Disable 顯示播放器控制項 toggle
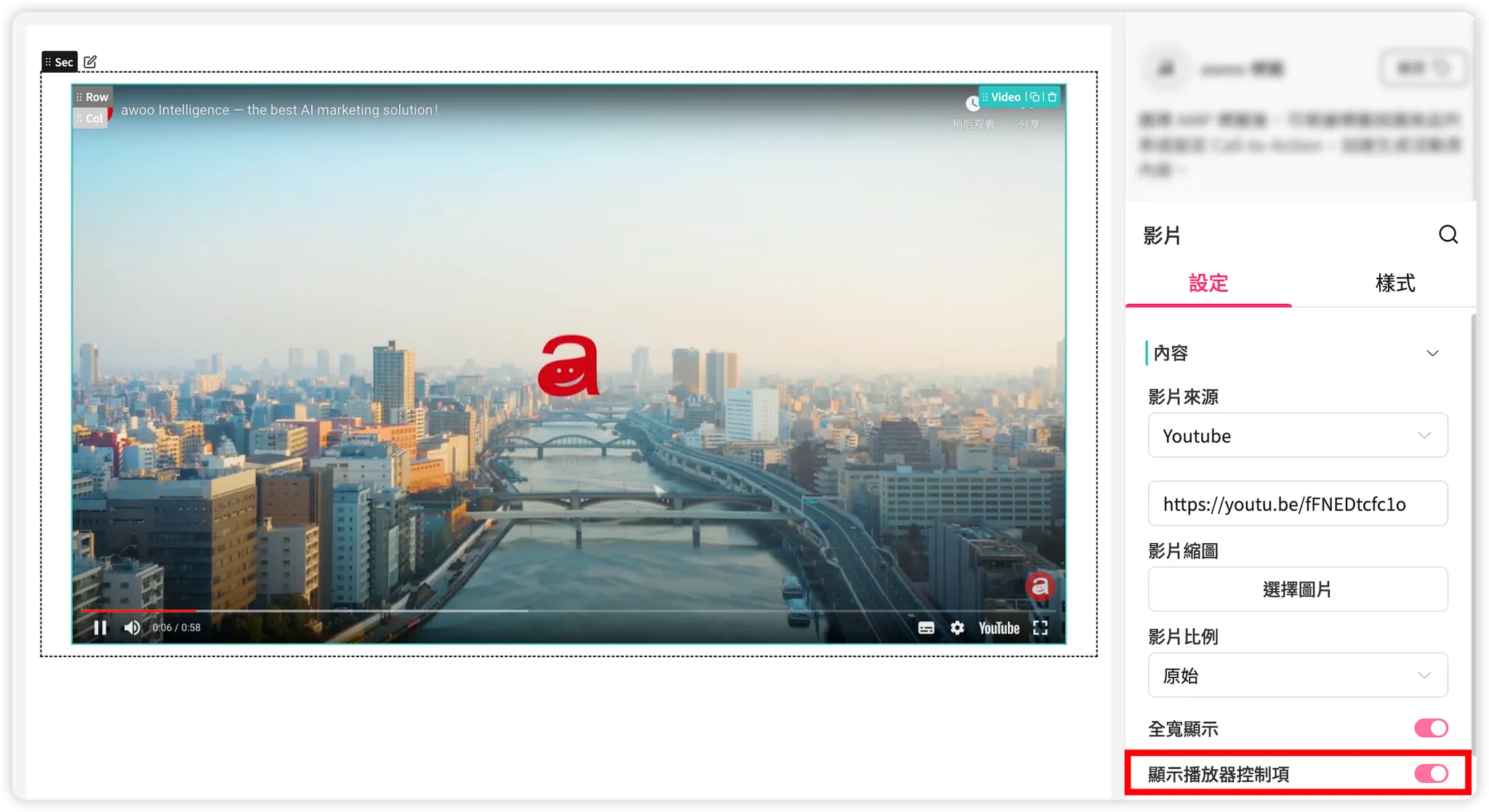The image size is (1489, 812). 1431,773
